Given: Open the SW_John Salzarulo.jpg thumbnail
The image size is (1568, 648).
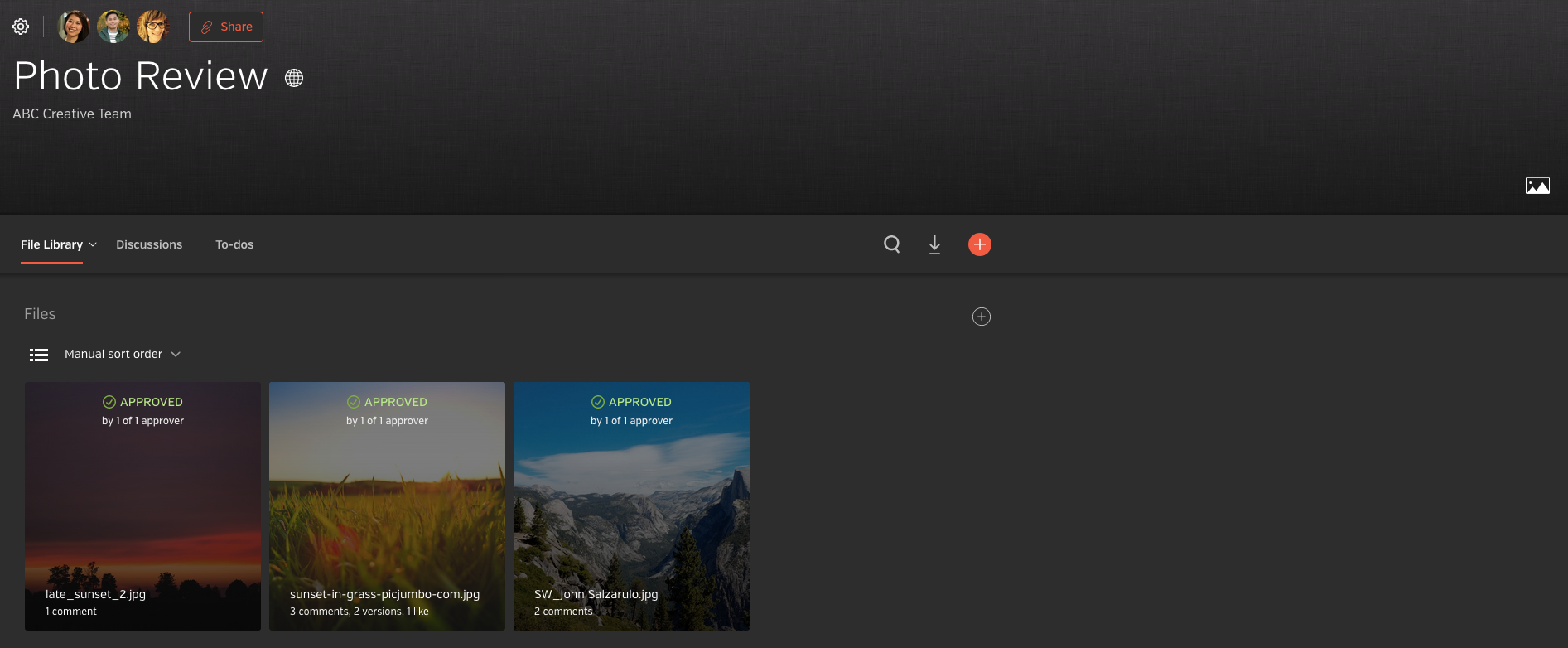Looking at the screenshot, I should click(x=631, y=505).
